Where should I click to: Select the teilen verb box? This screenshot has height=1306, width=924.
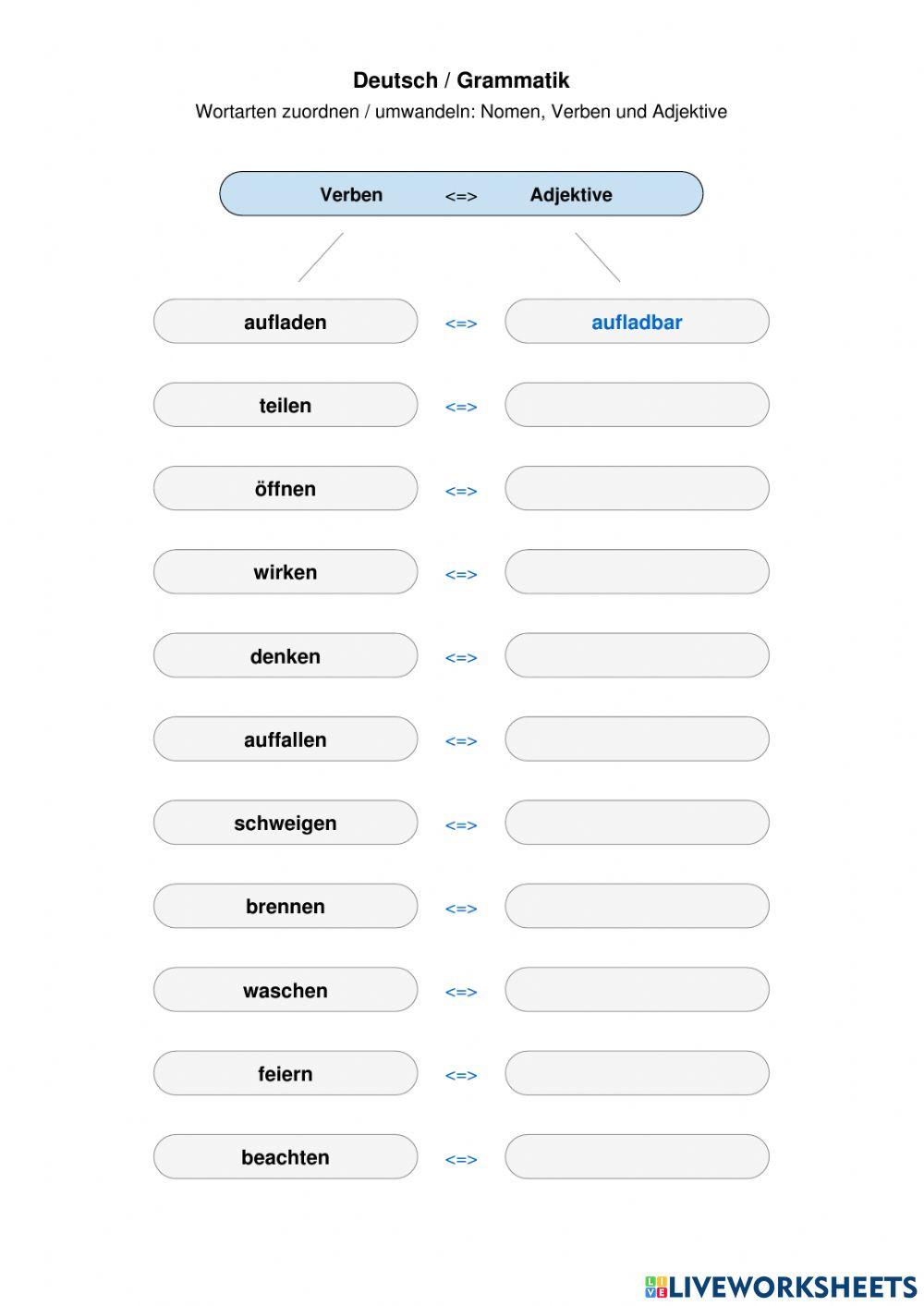coord(286,405)
